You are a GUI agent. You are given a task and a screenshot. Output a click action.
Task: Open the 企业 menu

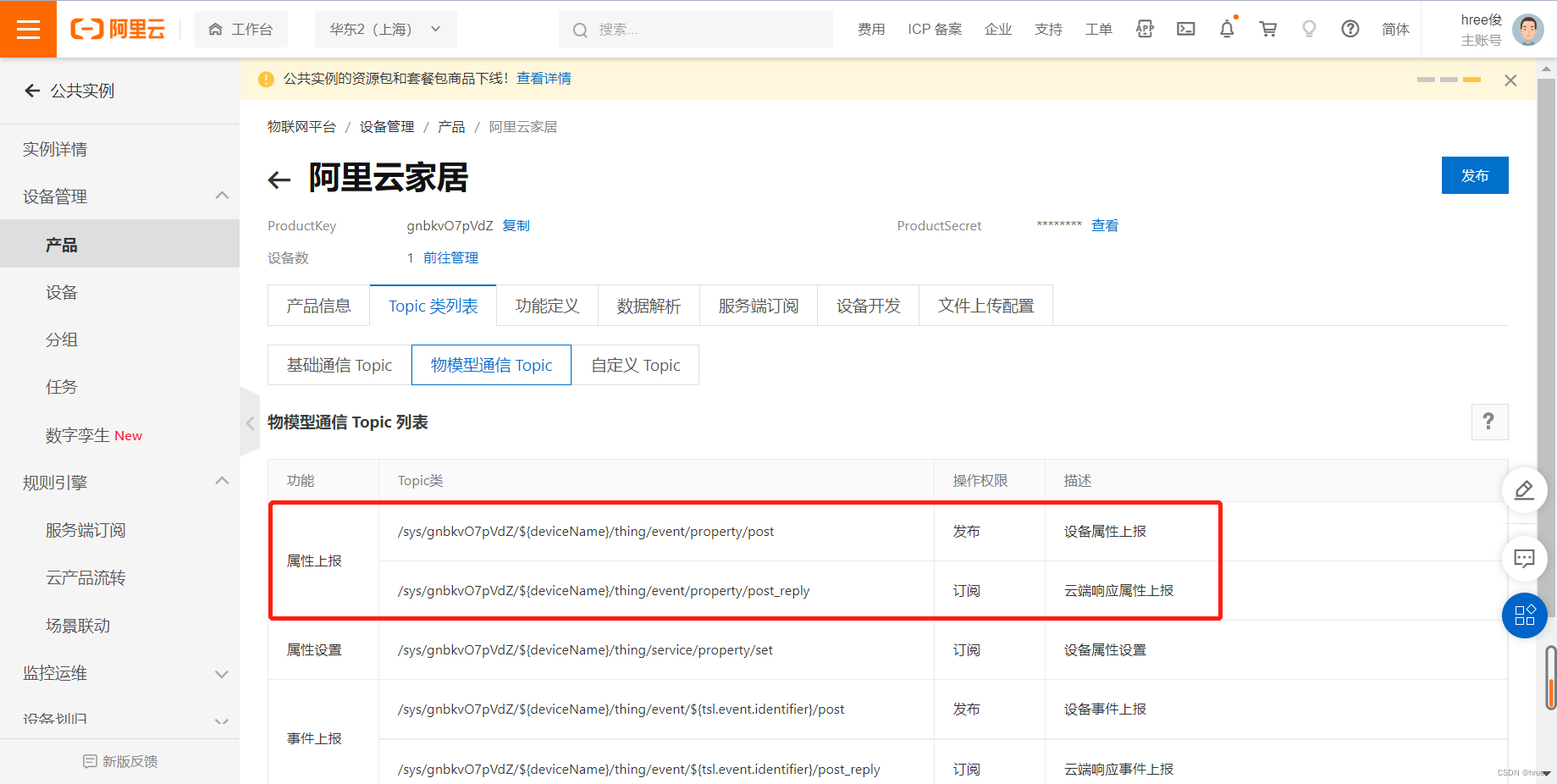(x=998, y=30)
